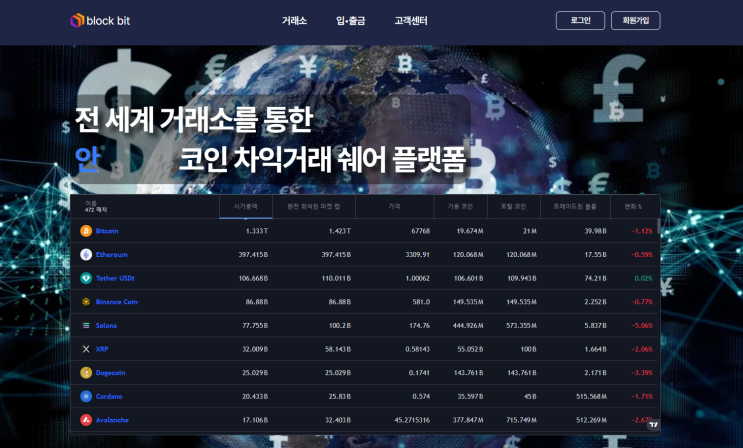The height and width of the screenshot is (448, 743).
Task: Select Bitcoin market cap 1.333T
Action: tap(257, 231)
